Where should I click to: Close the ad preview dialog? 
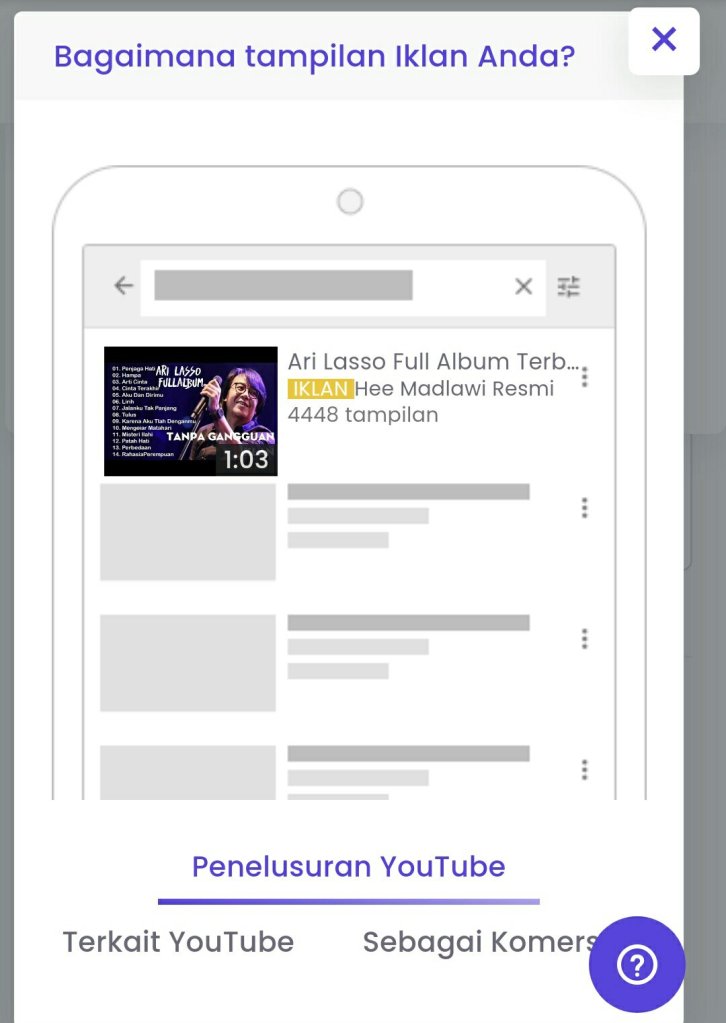[x=663, y=40]
